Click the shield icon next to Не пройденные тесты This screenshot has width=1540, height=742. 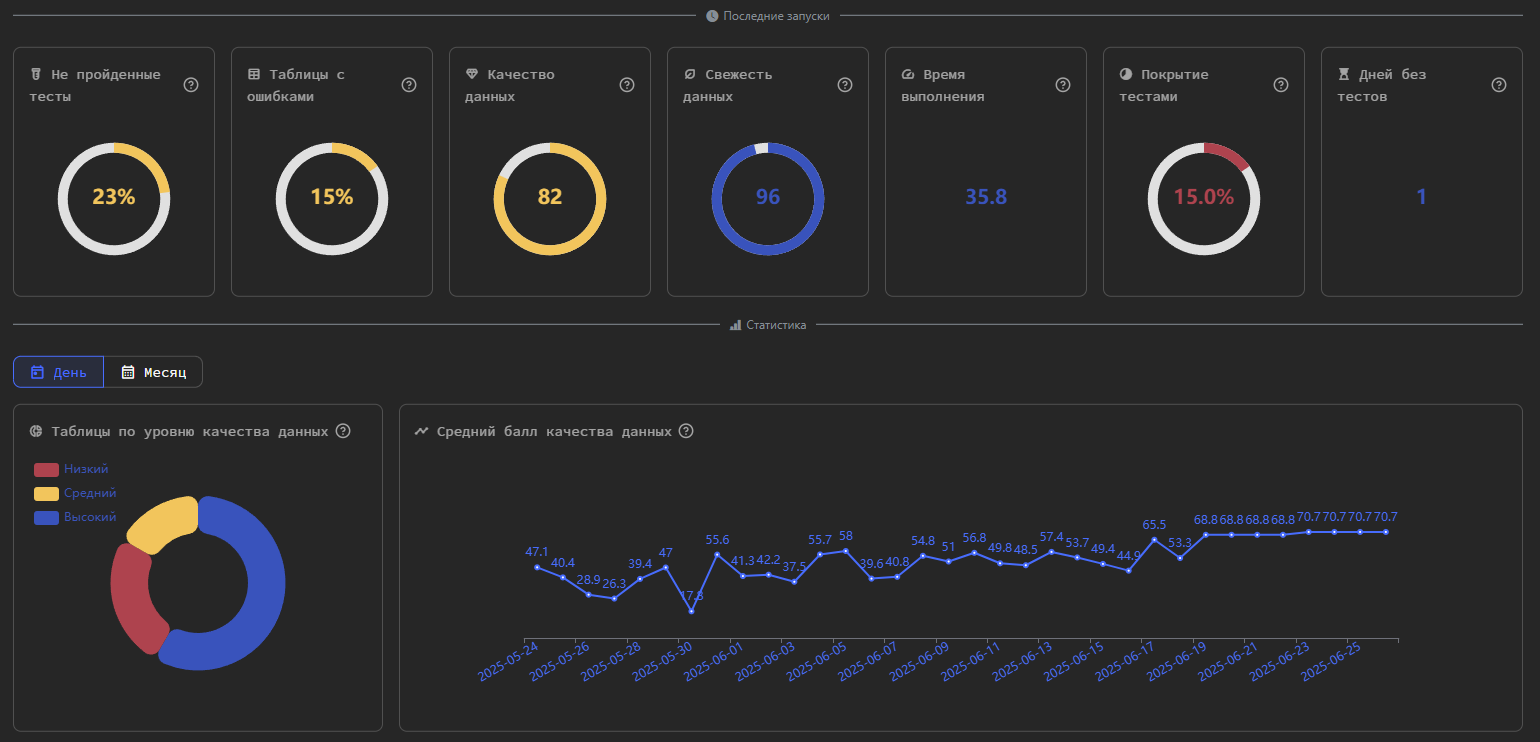click(37, 73)
